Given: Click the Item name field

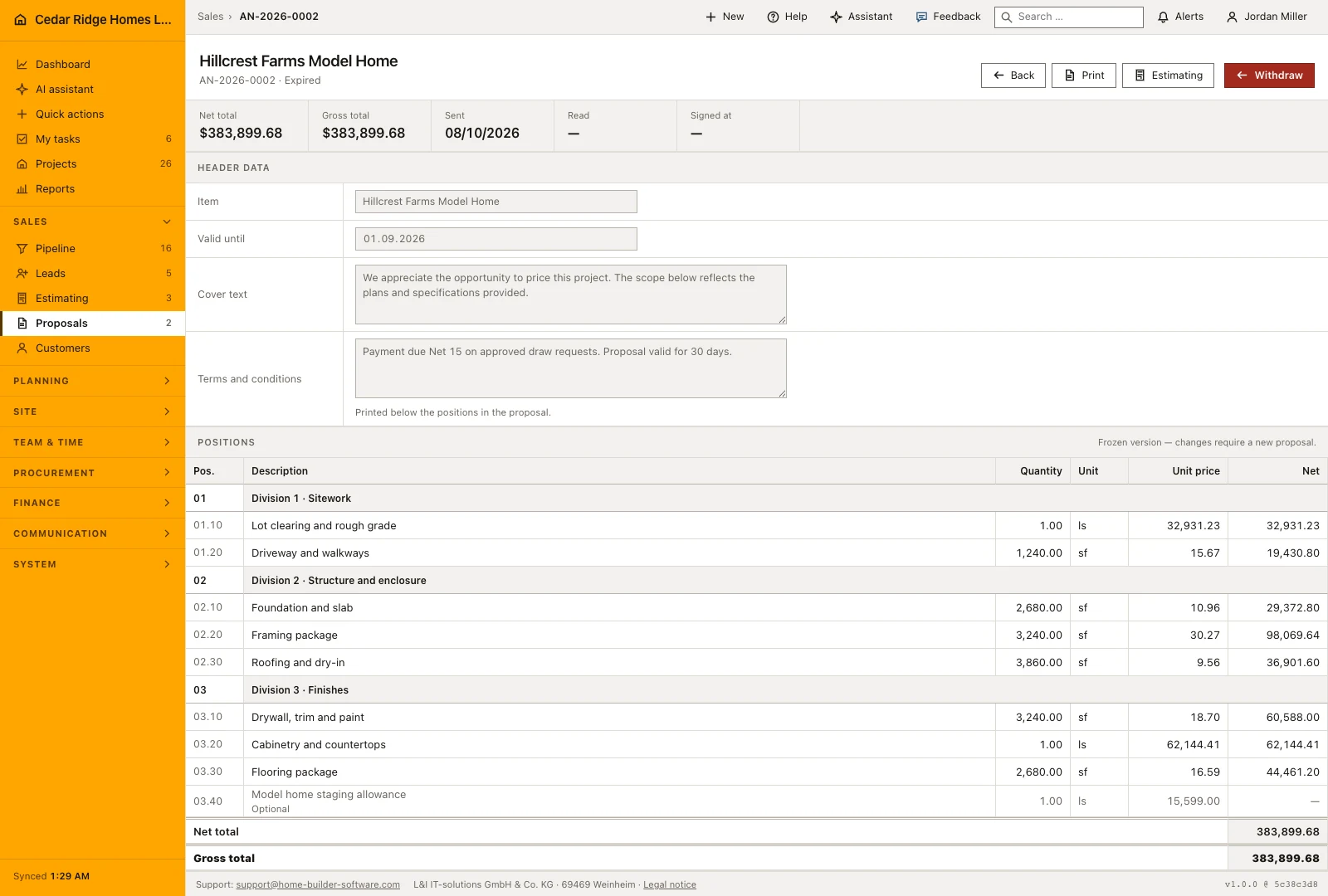Looking at the screenshot, I should (496, 202).
